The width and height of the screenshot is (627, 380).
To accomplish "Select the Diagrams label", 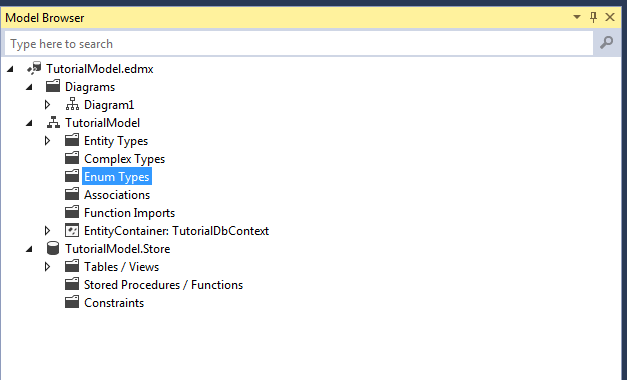I will (90, 87).
